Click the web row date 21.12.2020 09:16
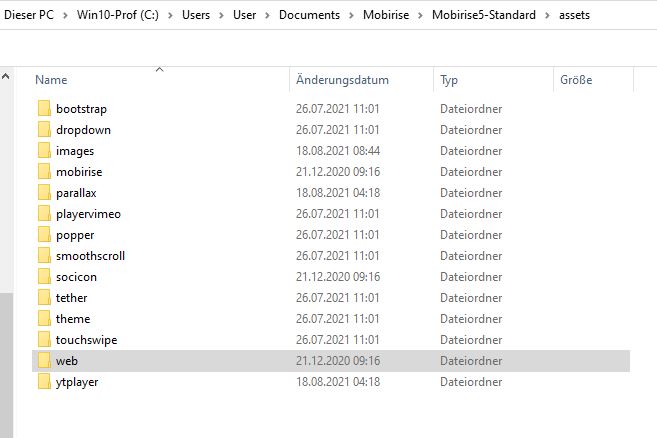Screen dimensions: 657x438 [x=338, y=360]
